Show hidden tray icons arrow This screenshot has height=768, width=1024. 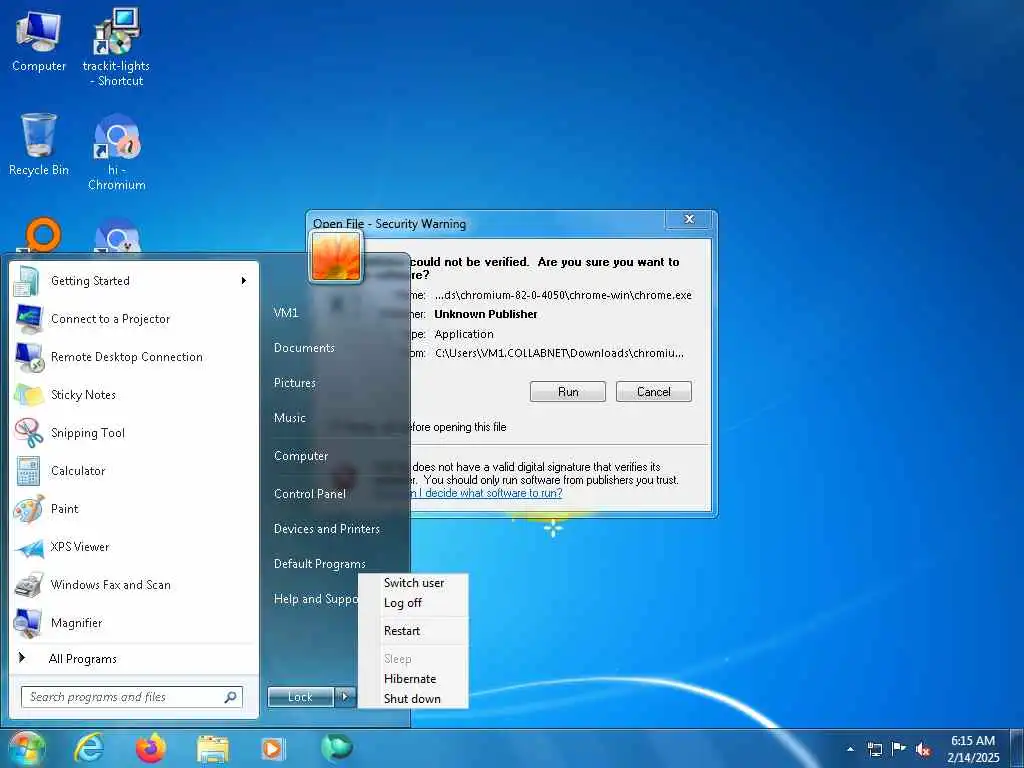[850, 749]
